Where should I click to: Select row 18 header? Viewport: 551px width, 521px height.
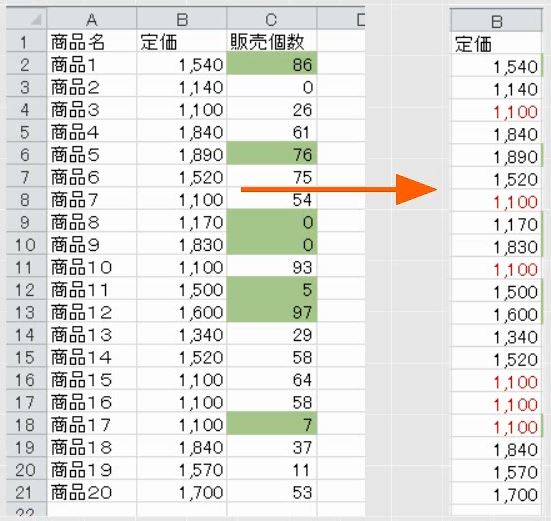(26, 424)
